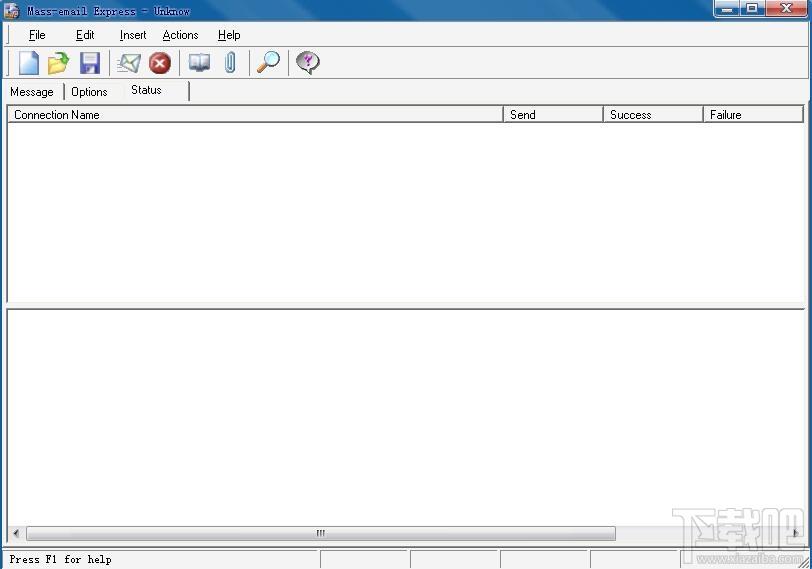Click the horizontal scrollbar left arrow

pos(16,533)
